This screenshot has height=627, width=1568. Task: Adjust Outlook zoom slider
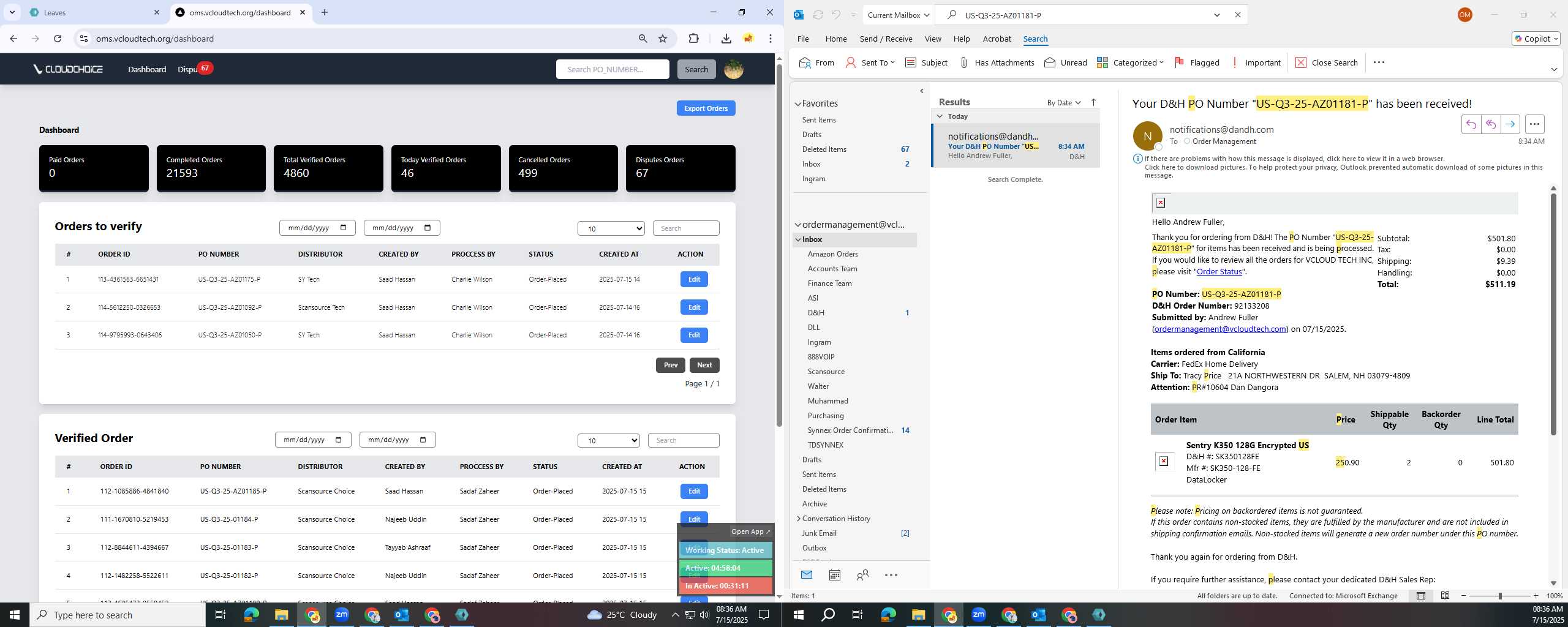pos(1499,596)
